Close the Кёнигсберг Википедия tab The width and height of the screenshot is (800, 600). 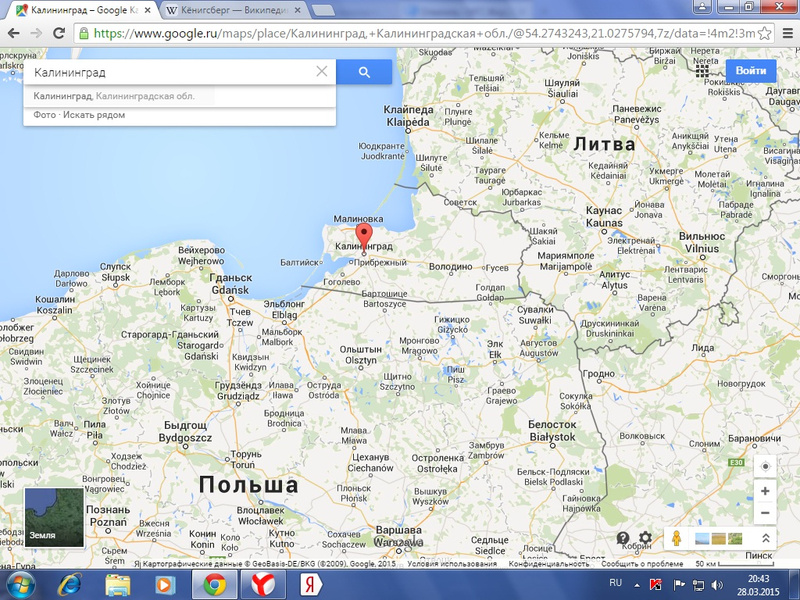coord(298,10)
